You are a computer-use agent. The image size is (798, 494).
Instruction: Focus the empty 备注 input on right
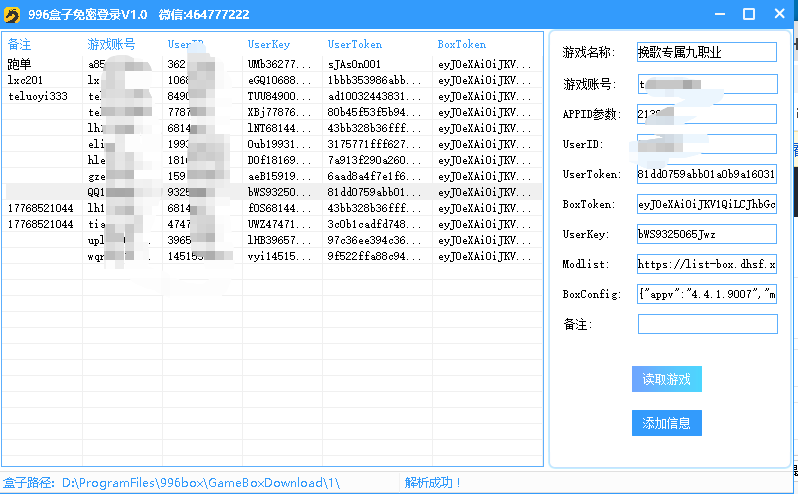coord(706,325)
